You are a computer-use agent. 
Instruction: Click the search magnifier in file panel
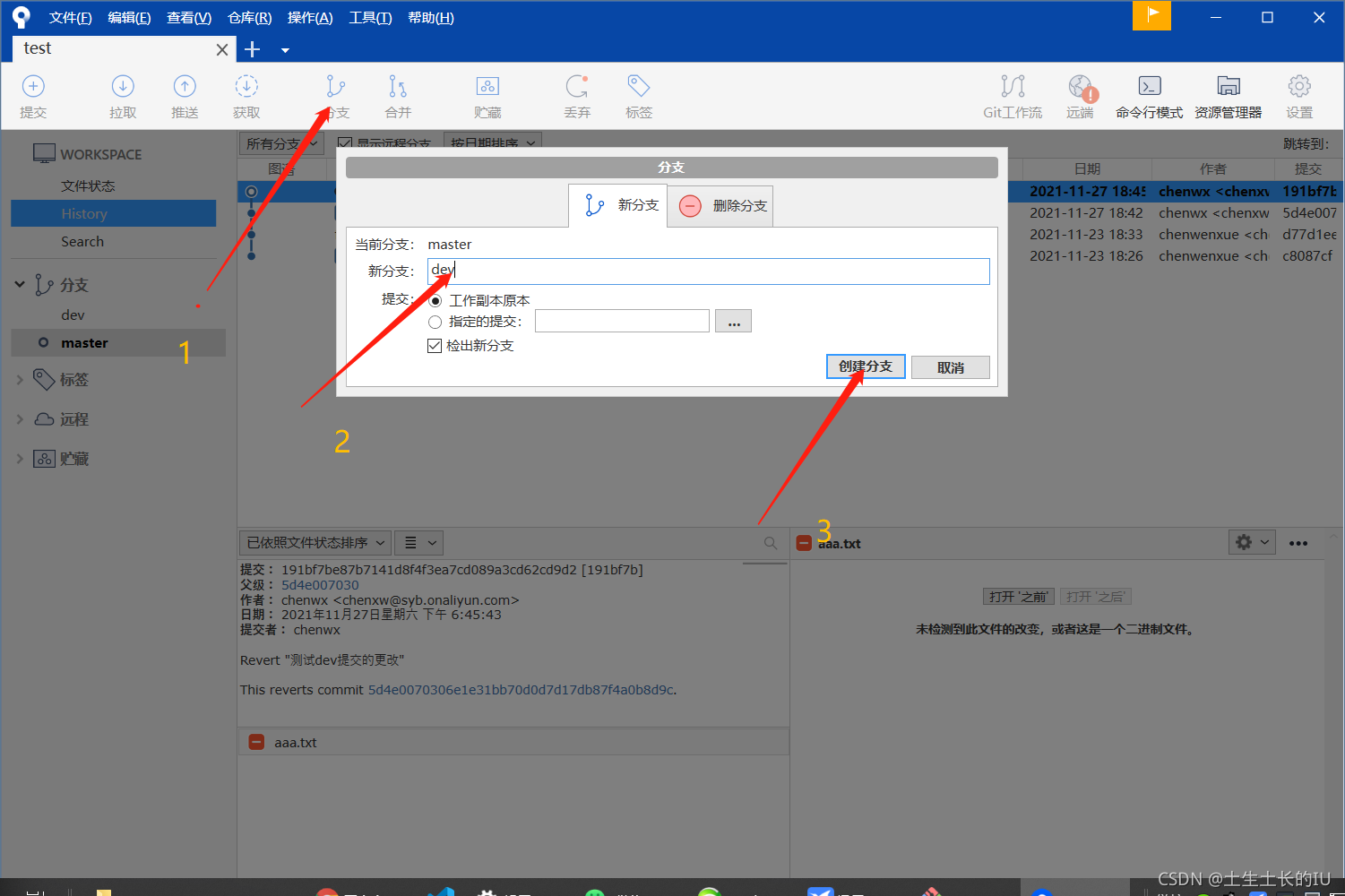(x=771, y=543)
